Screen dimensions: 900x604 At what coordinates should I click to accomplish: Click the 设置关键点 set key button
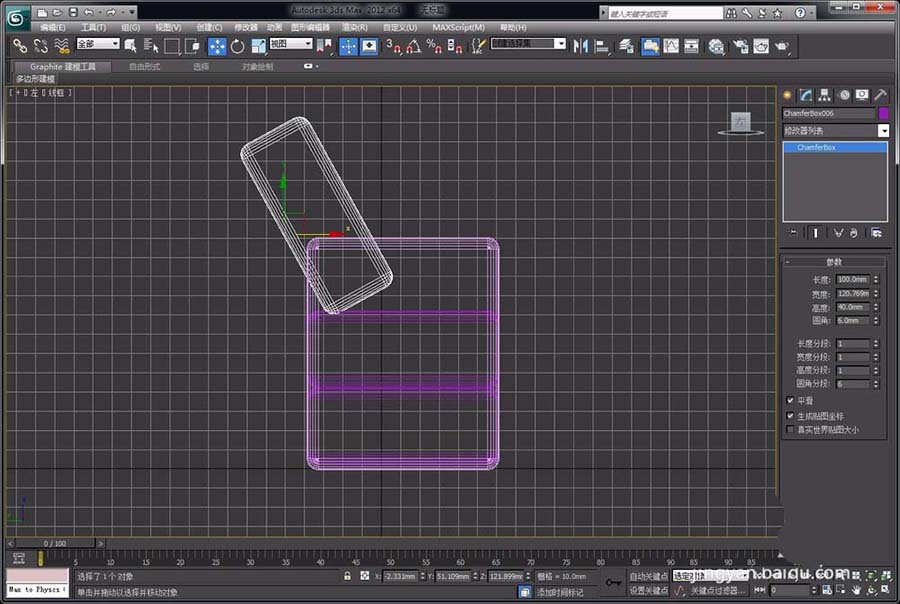tap(648, 590)
